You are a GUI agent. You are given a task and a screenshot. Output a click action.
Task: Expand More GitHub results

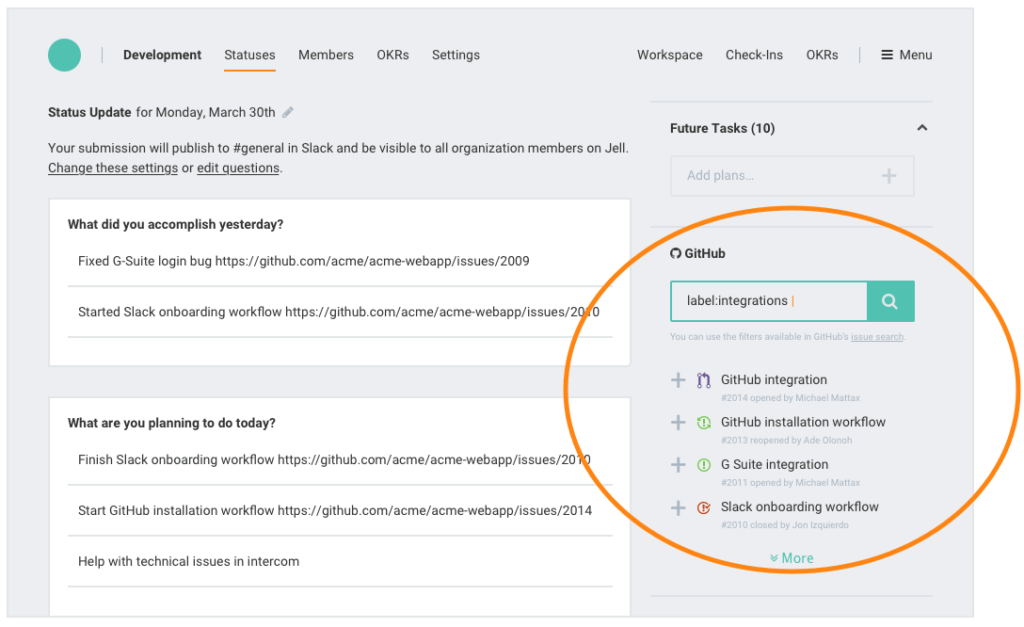click(x=792, y=558)
